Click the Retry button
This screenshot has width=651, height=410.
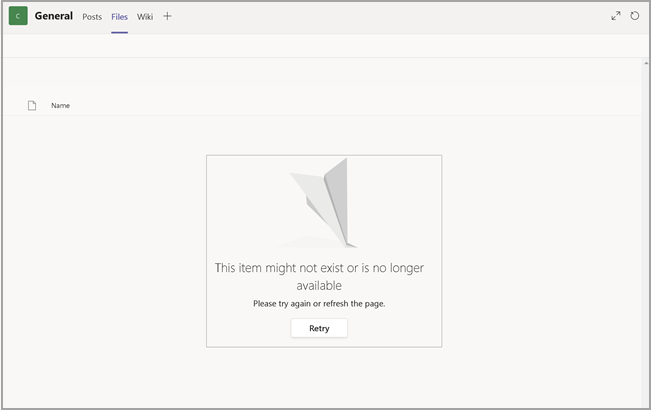coord(319,328)
